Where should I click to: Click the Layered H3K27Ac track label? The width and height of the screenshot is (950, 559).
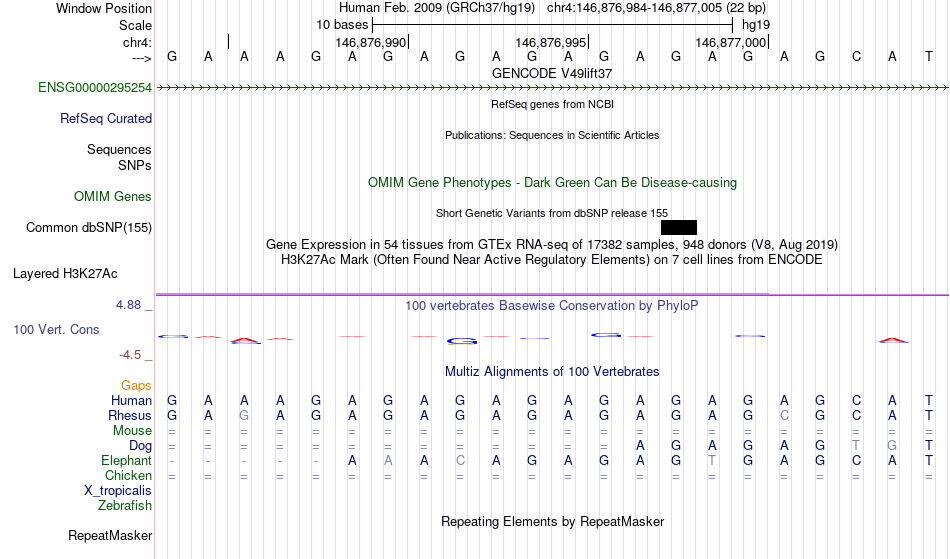click(x=65, y=274)
